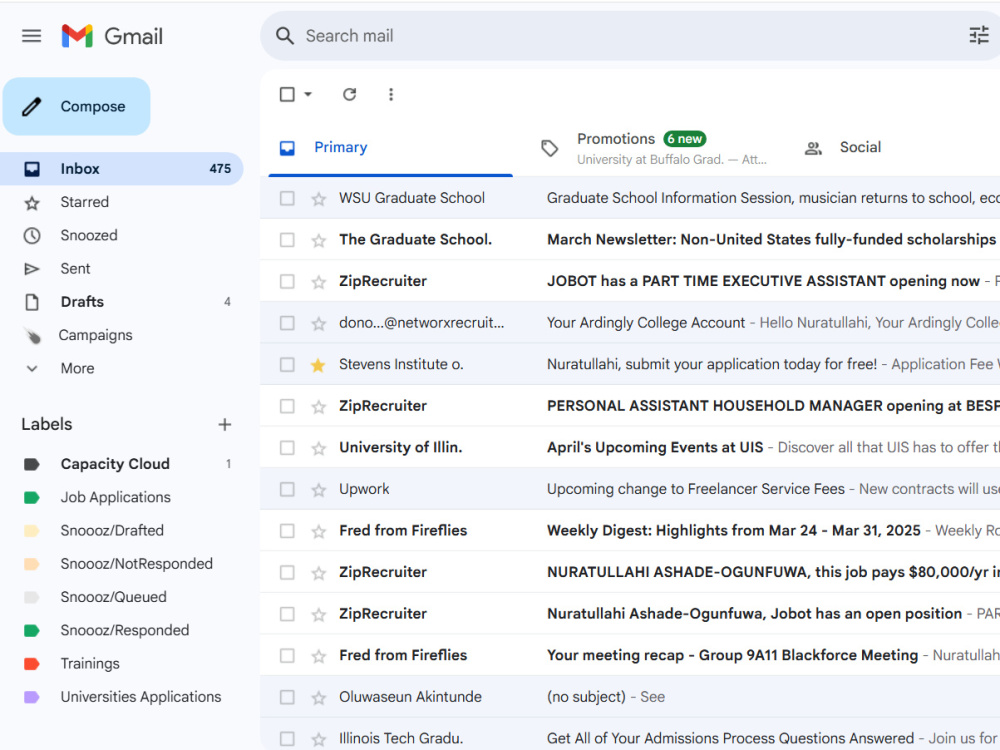Select the WSU Graduate School email checkbox
This screenshot has width=1000, height=750.
coord(287,198)
